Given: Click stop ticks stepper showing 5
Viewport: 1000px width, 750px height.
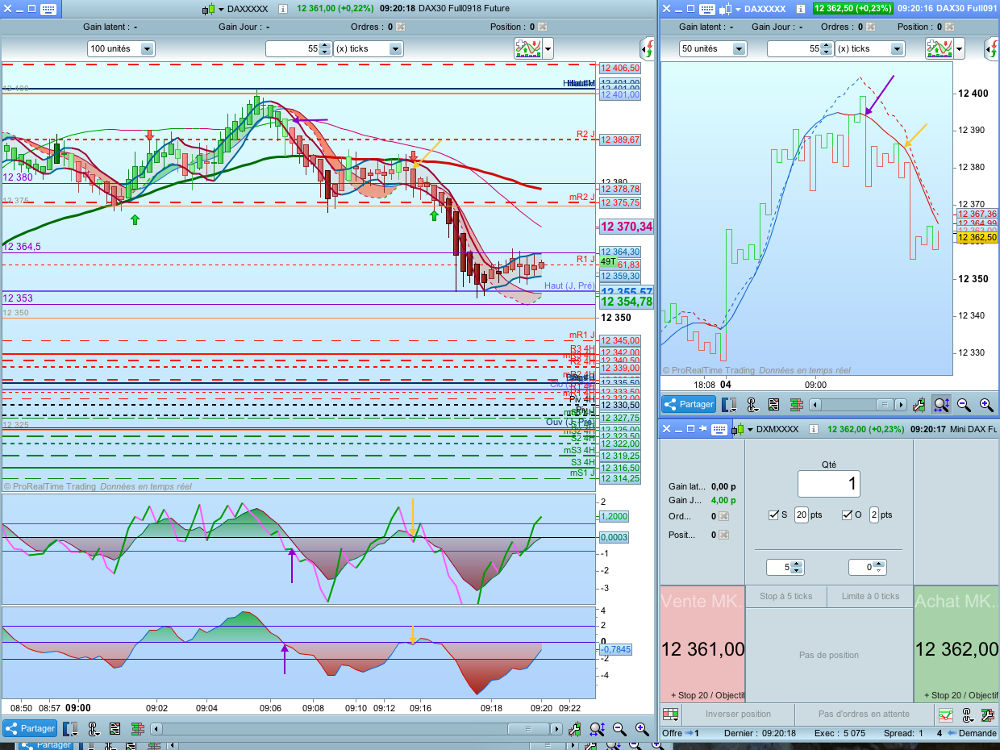Looking at the screenshot, I should click(x=797, y=567).
